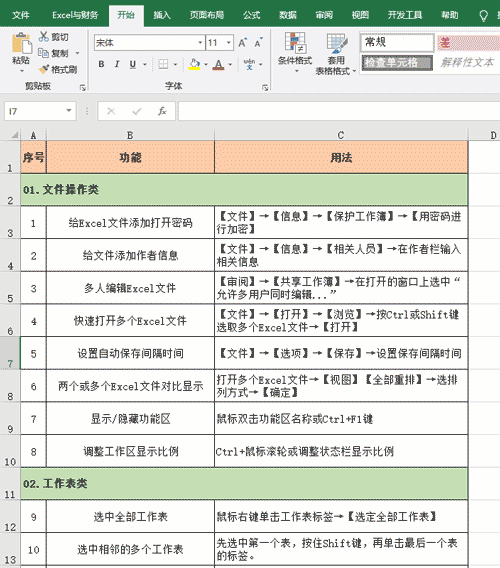Select the Cut scissors icon
This screenshot has height=568, width=500.
coord(43,37)
